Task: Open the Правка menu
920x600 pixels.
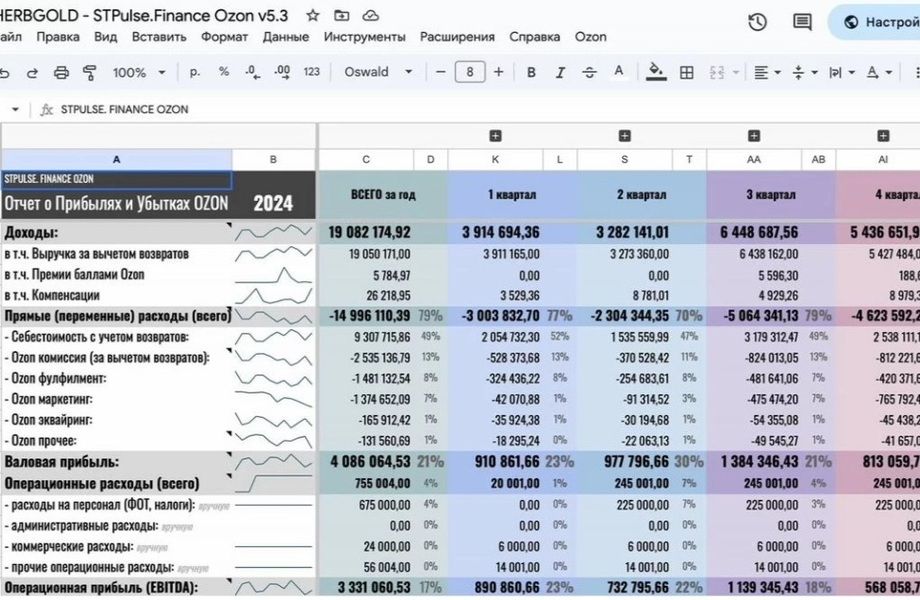Action: 58,37
